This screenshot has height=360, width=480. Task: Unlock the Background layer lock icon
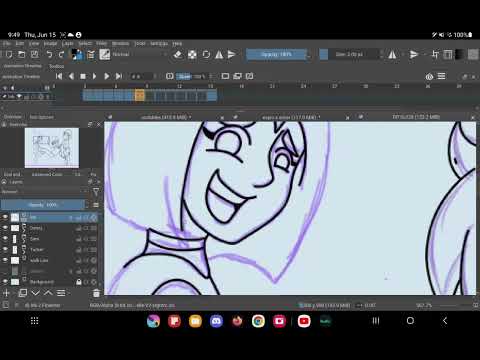click(79, 282)
